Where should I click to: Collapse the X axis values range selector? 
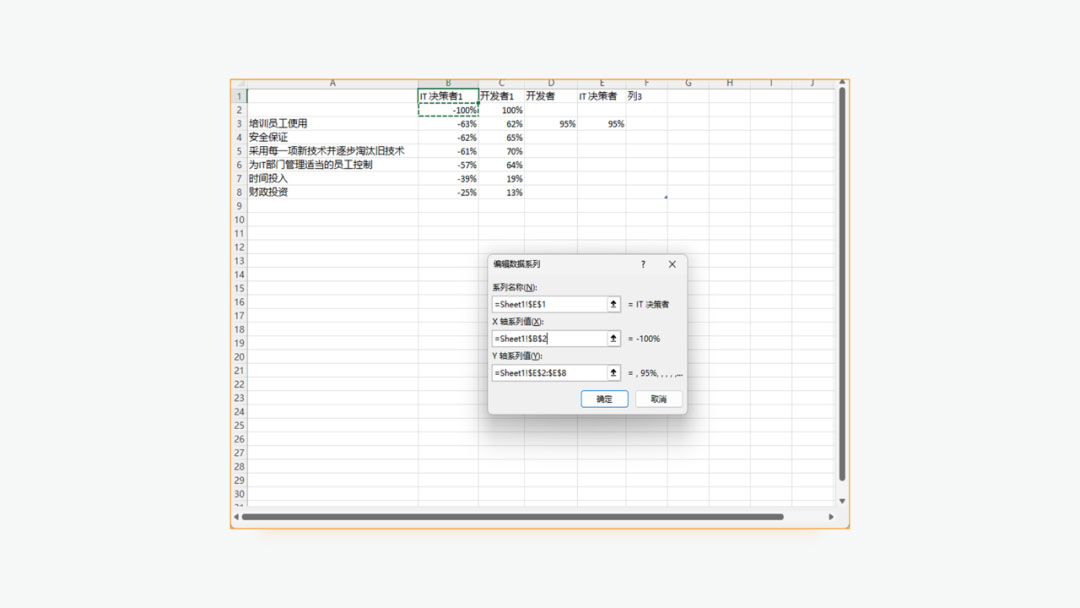[x=613, y=338]
